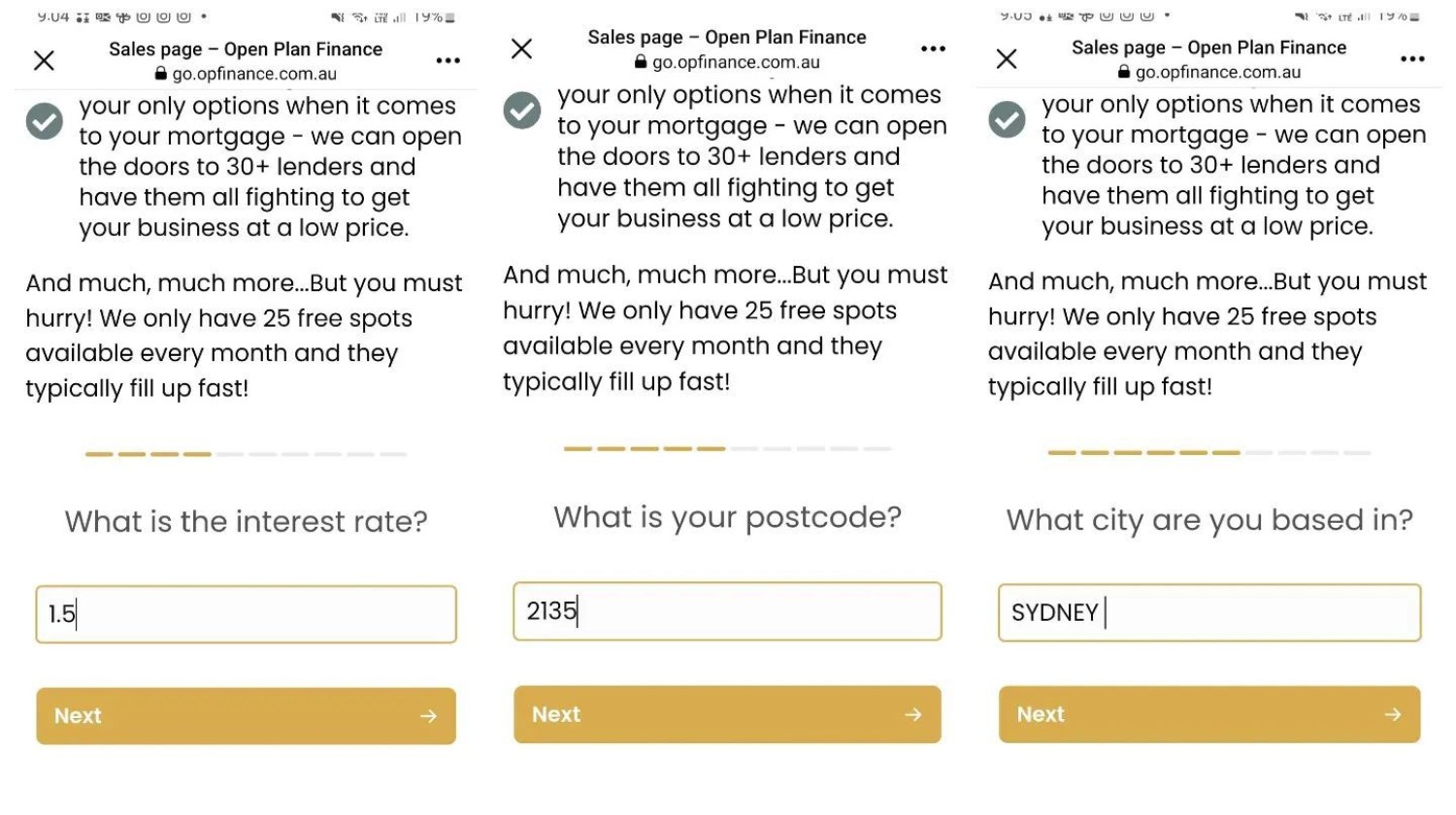Tap the arrow icon beside the interest rate Next

[428, 716]
